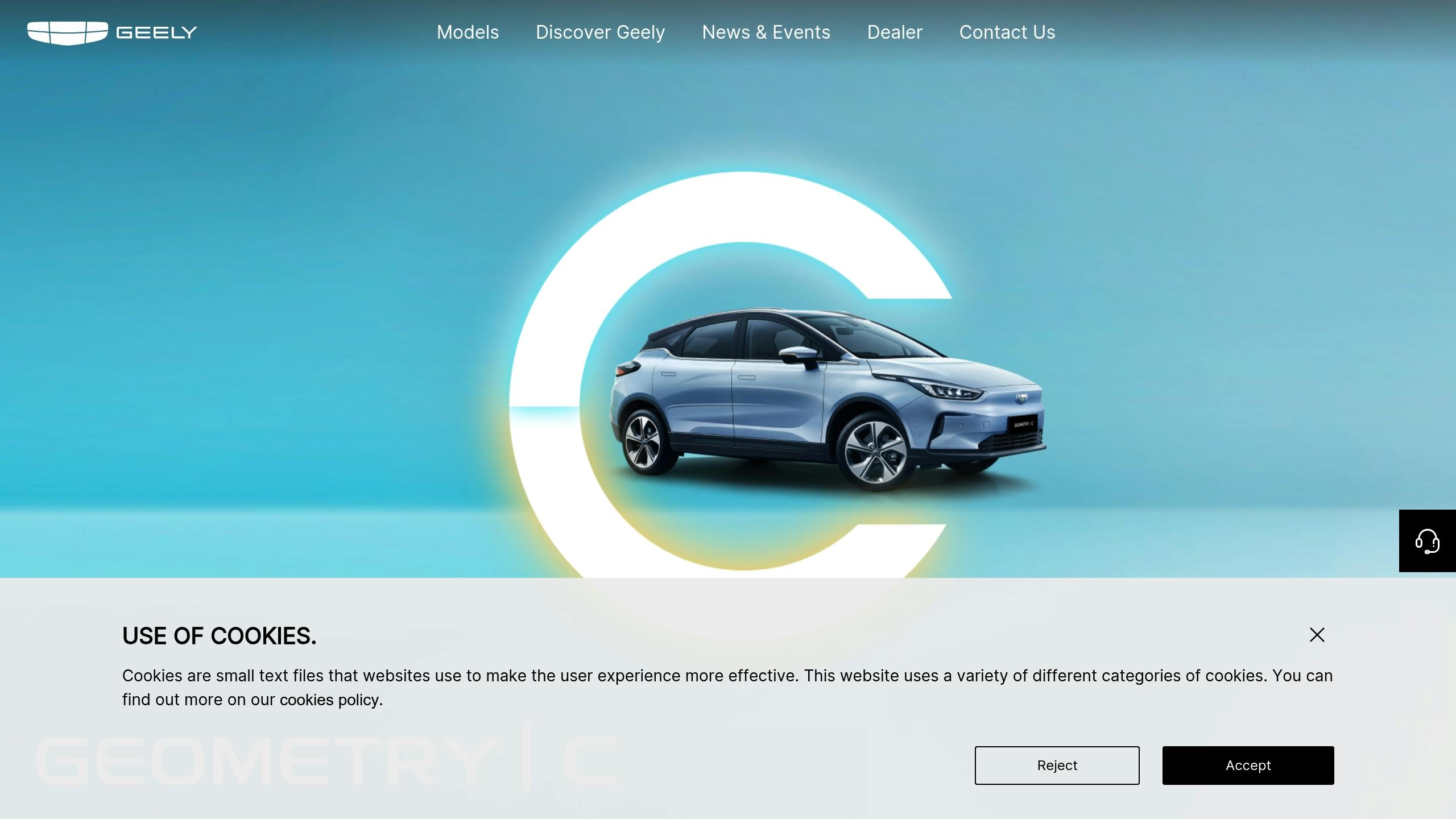Navigate to Contact Us
This screenshot has height=819, width=1456.
(x=1007, y=32)
